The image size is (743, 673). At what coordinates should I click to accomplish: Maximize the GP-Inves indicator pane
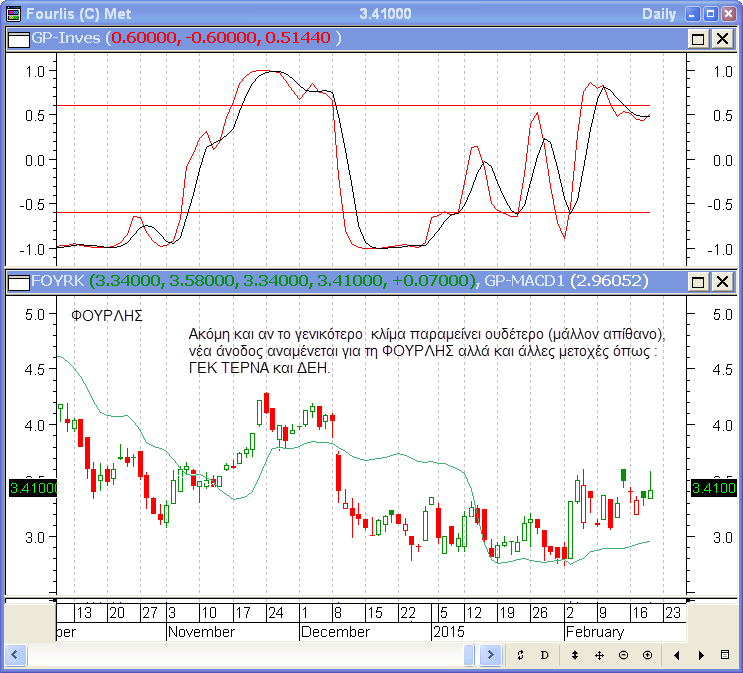(698, 38)
